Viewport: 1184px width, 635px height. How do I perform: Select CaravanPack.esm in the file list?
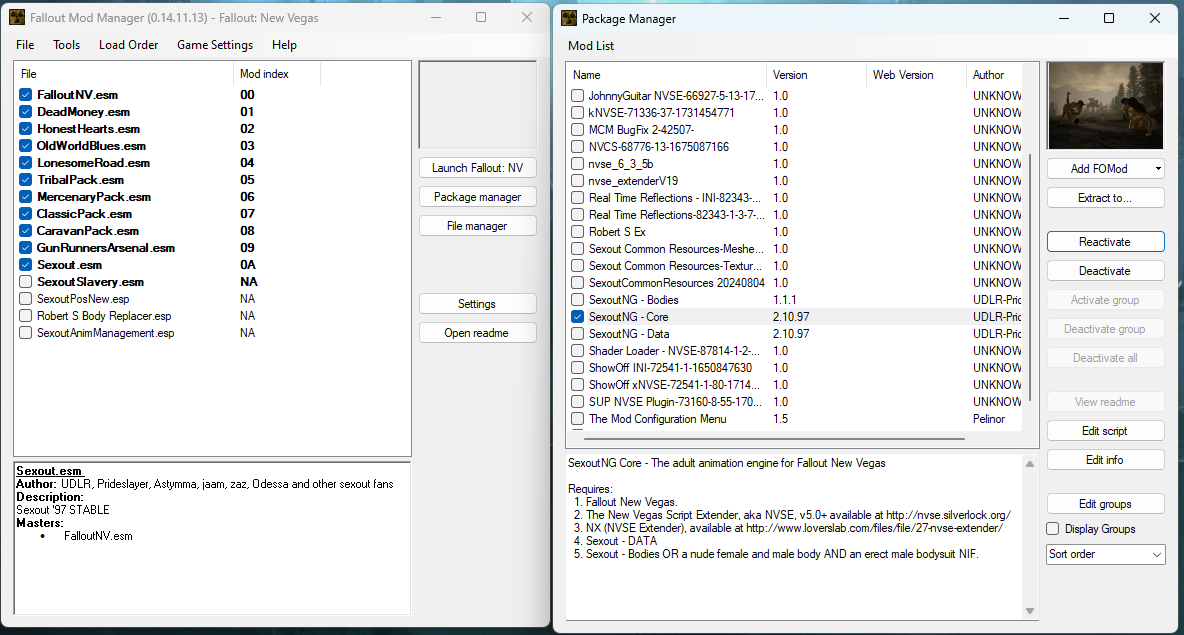[x=88, y=231]
